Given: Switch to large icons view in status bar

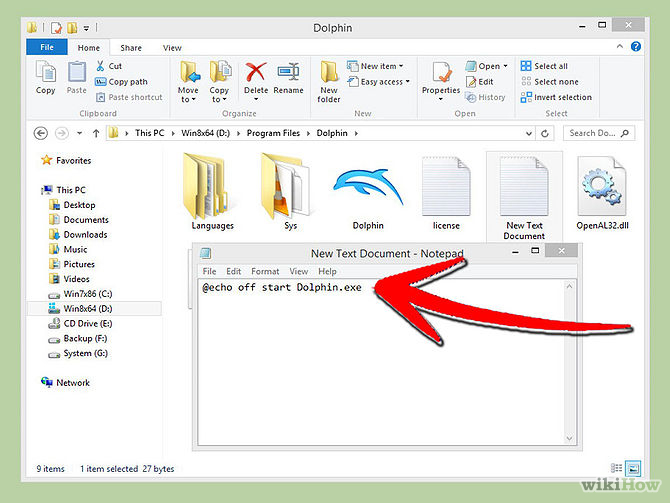Looking at the screenshot, I should [x=633, y=468].
